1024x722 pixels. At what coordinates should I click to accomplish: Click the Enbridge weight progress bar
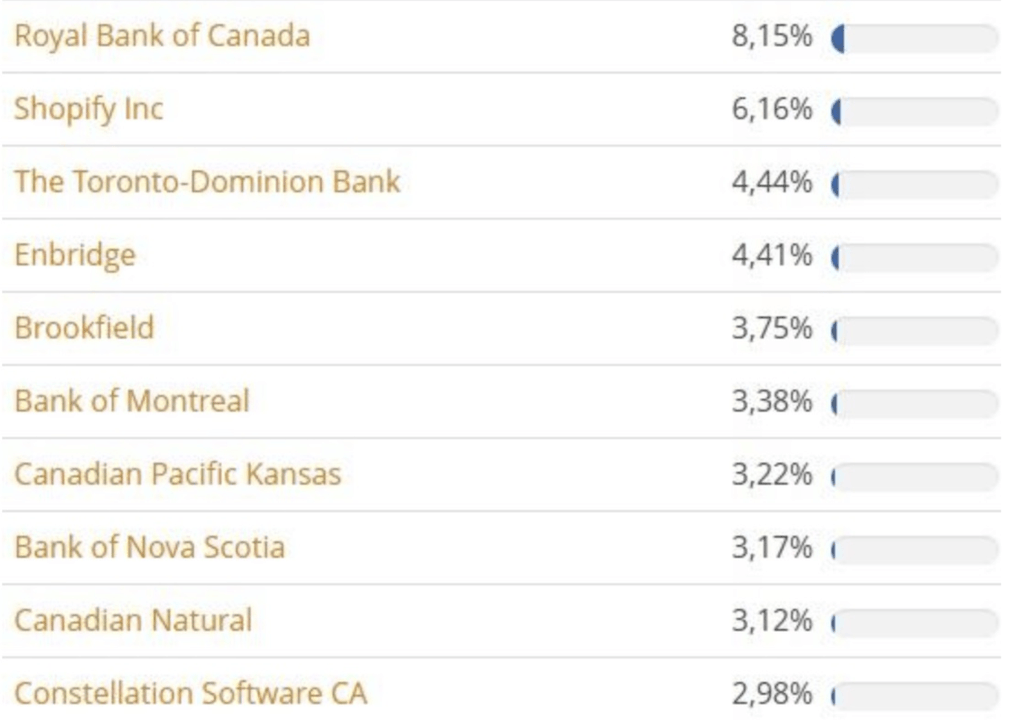(x=914, y=258)
